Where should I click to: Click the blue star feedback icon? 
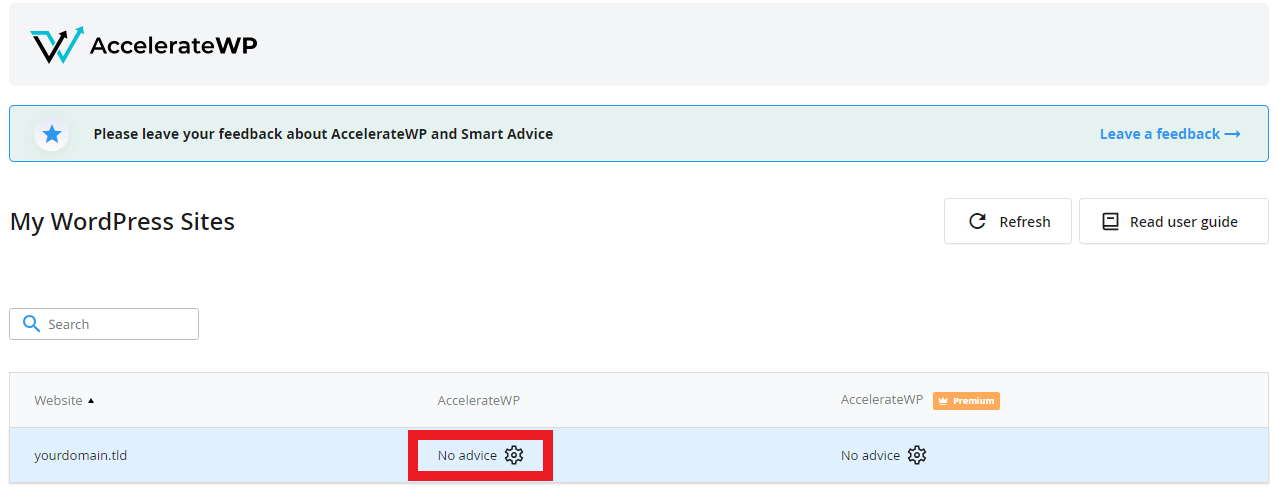pos(52,134)
